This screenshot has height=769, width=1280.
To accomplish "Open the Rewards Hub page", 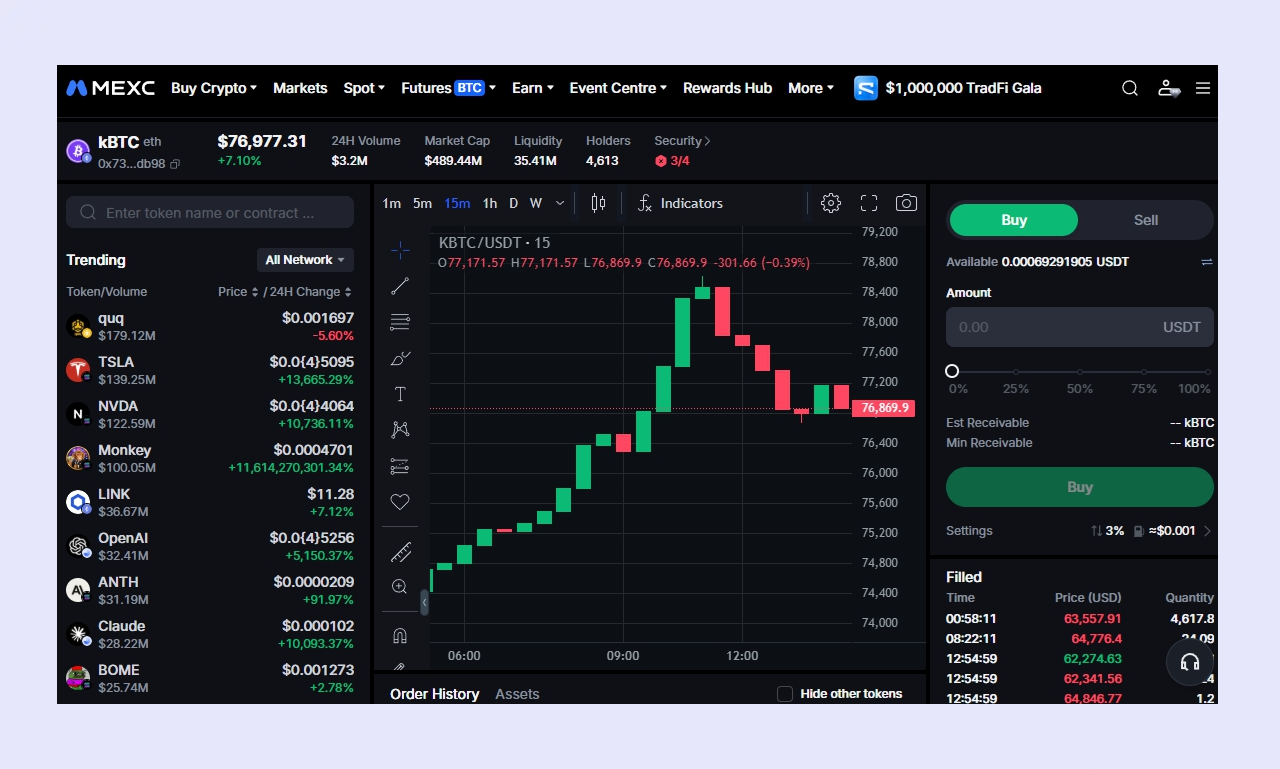I will (x=727, y=88).
